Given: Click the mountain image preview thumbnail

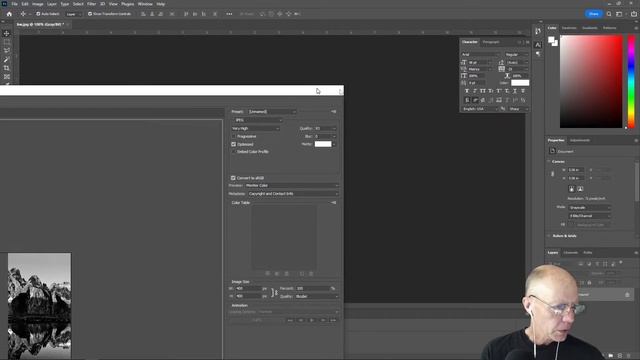Looking at the screenshot, I should coord(39,306).
